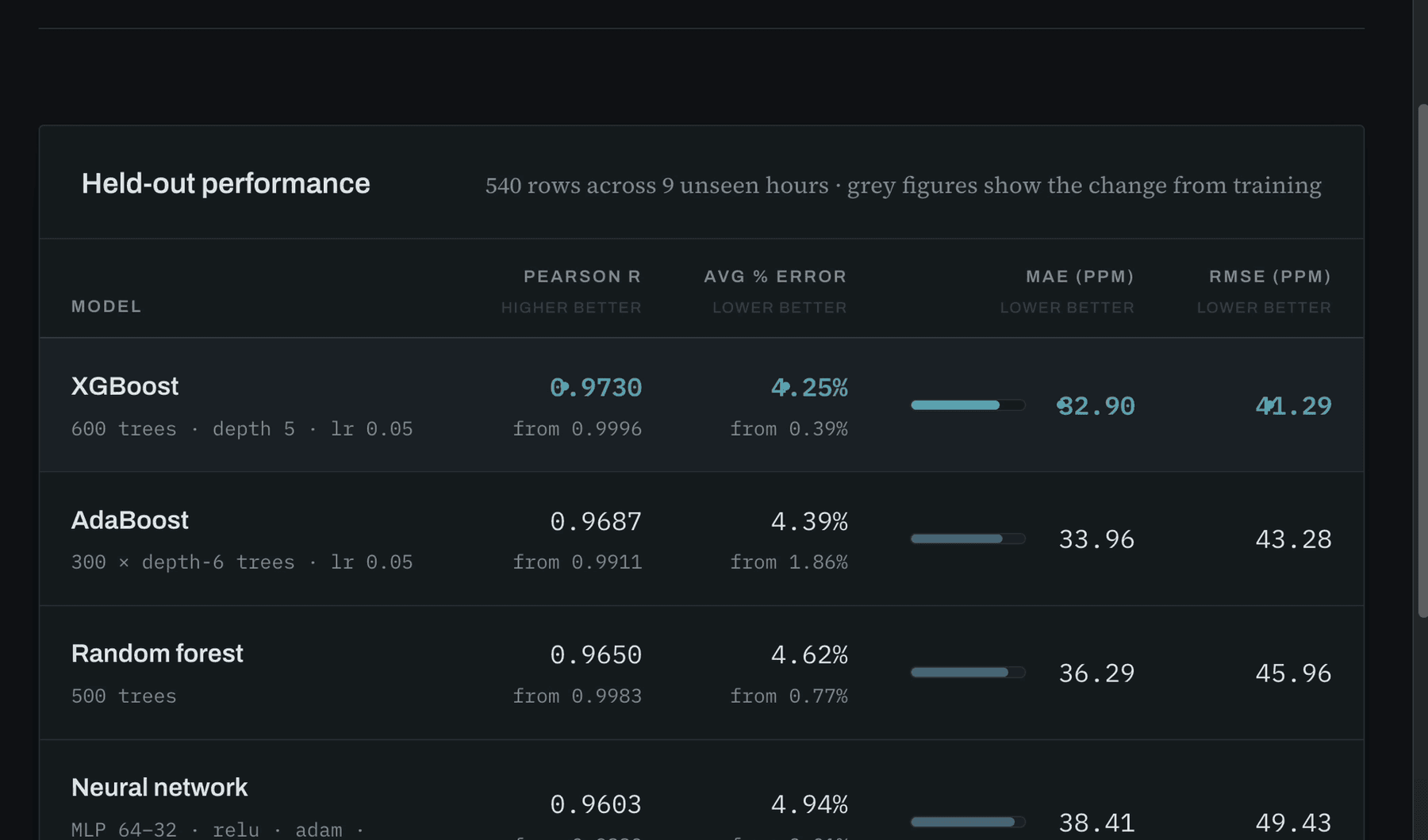Click the Random forest MAE progress bar
Screen dimensions: 1428x840
(968, 673)
